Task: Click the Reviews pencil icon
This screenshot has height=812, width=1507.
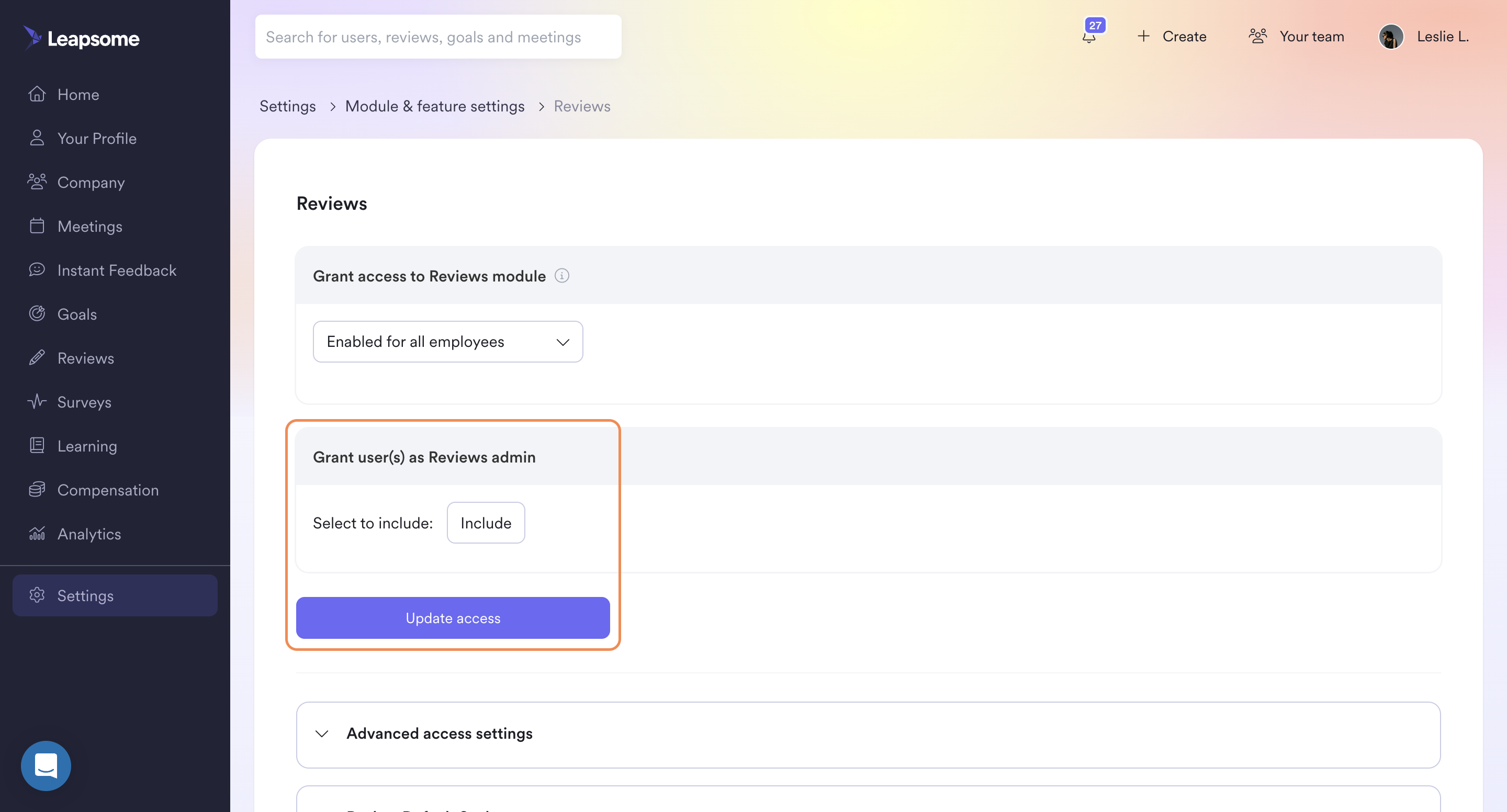Action: tap(37, 357)
